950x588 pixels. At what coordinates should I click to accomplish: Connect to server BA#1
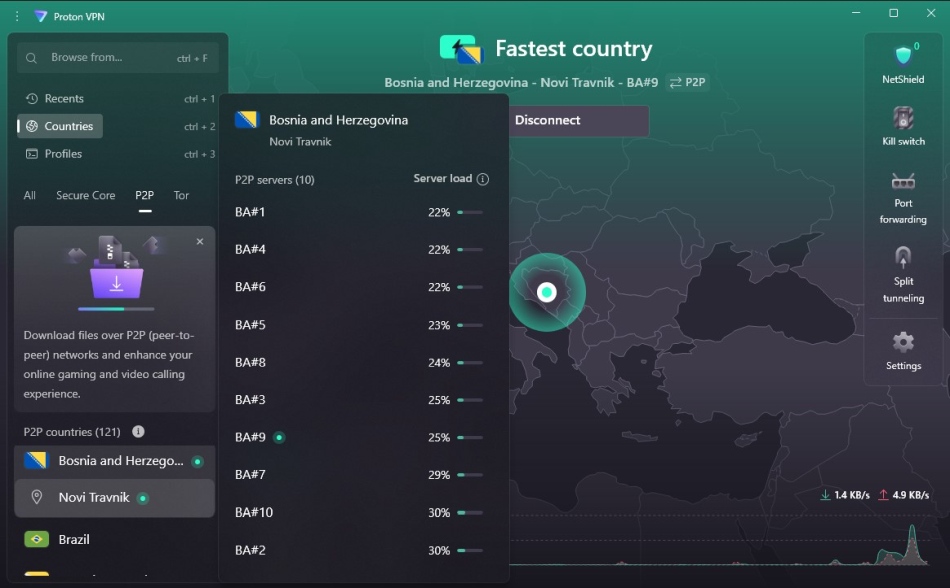363,212
